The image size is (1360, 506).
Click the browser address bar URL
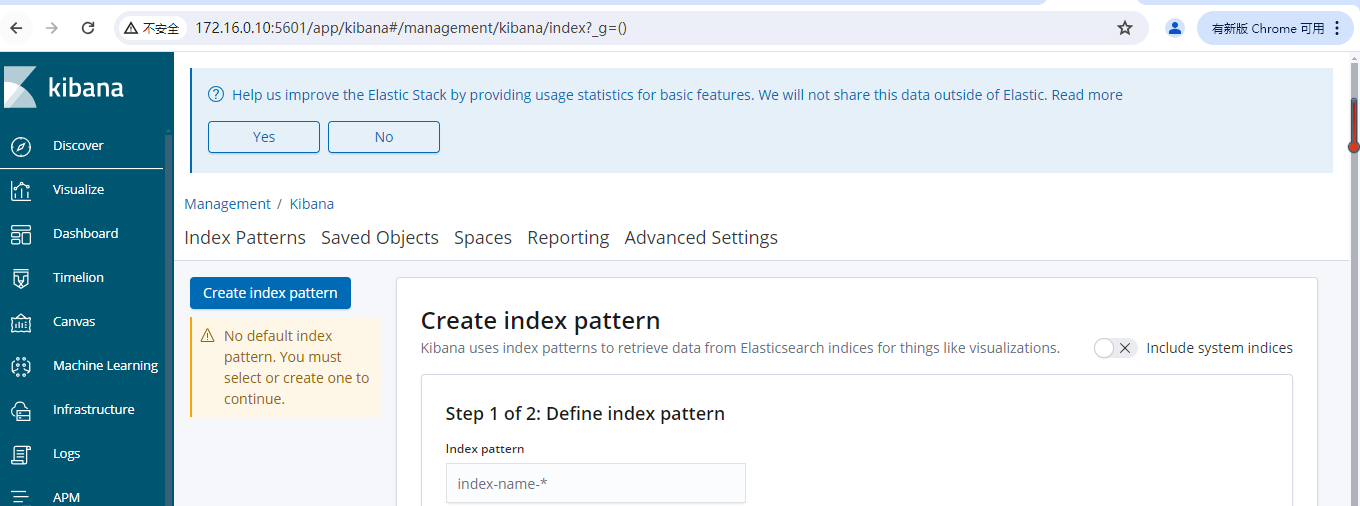[411, 28]
